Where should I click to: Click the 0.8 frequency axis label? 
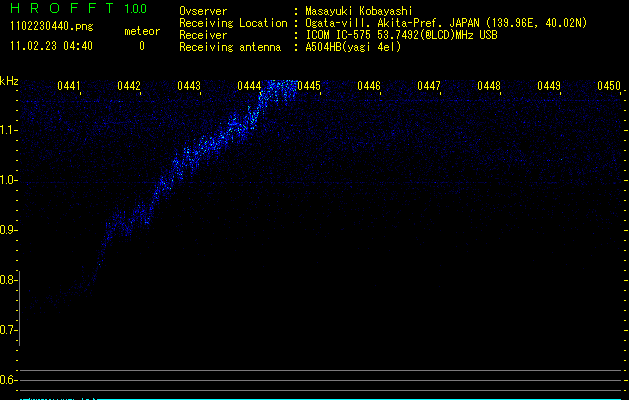[7, 280]
